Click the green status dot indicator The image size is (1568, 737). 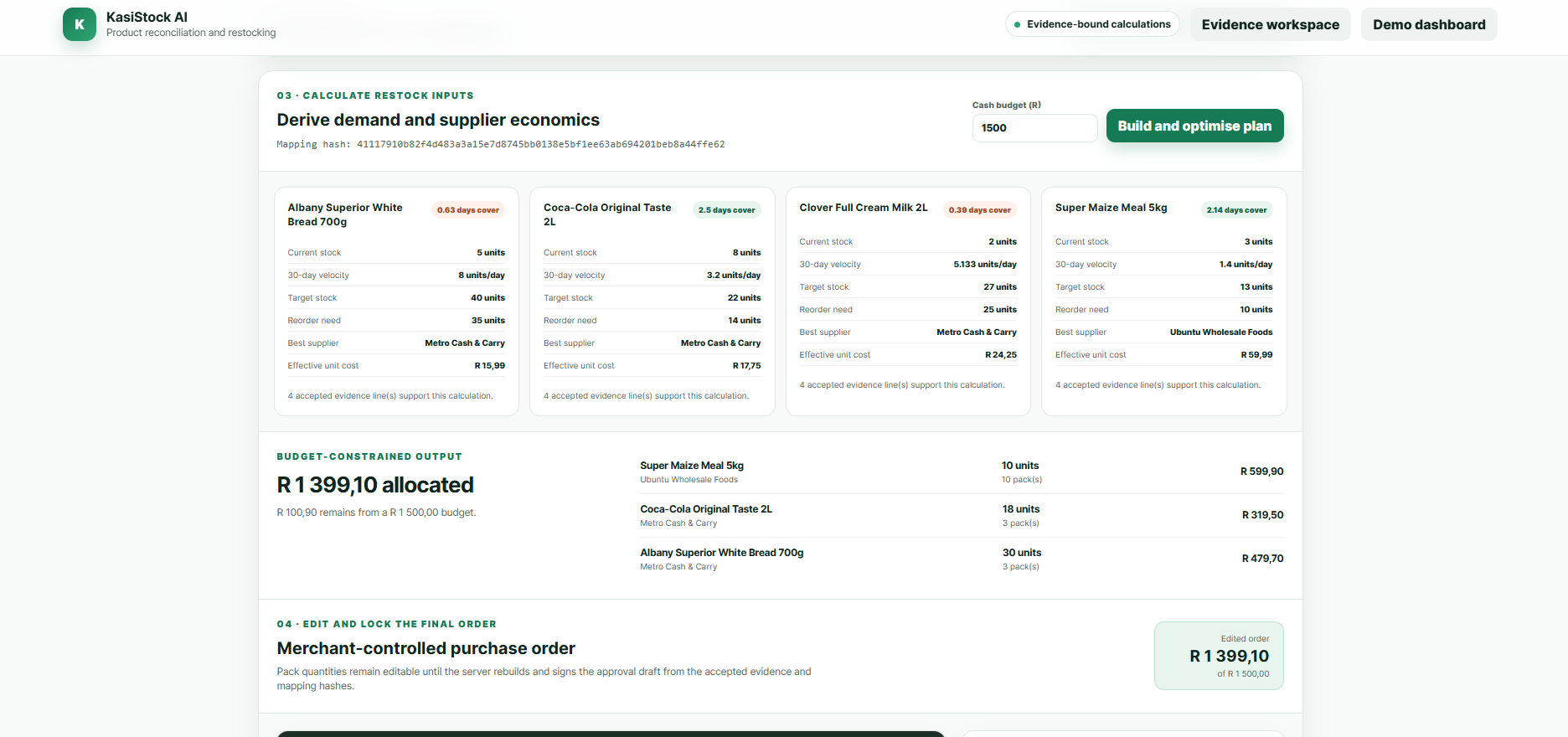click(1017, 24)
